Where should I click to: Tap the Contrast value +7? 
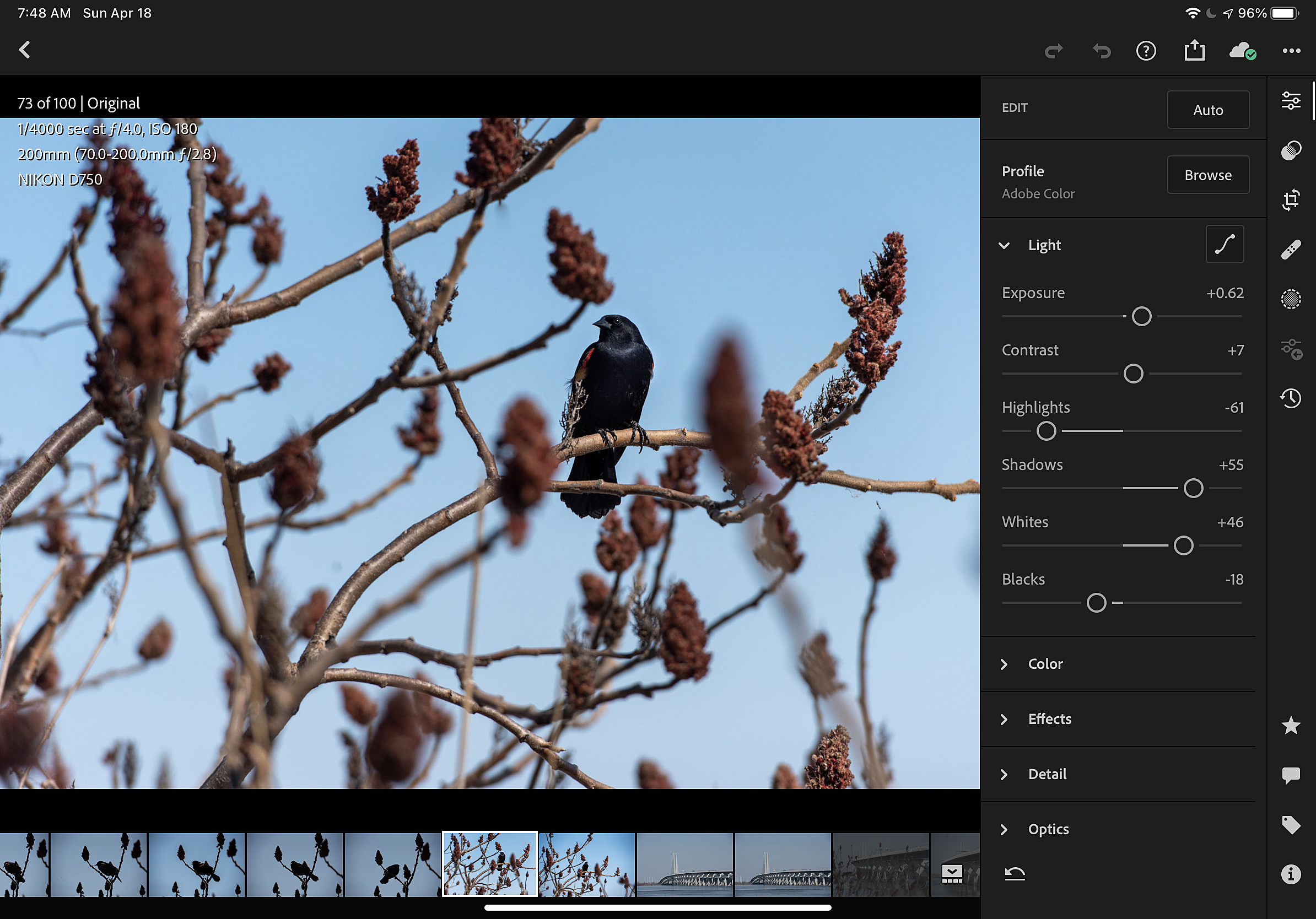click(1236, 350)
